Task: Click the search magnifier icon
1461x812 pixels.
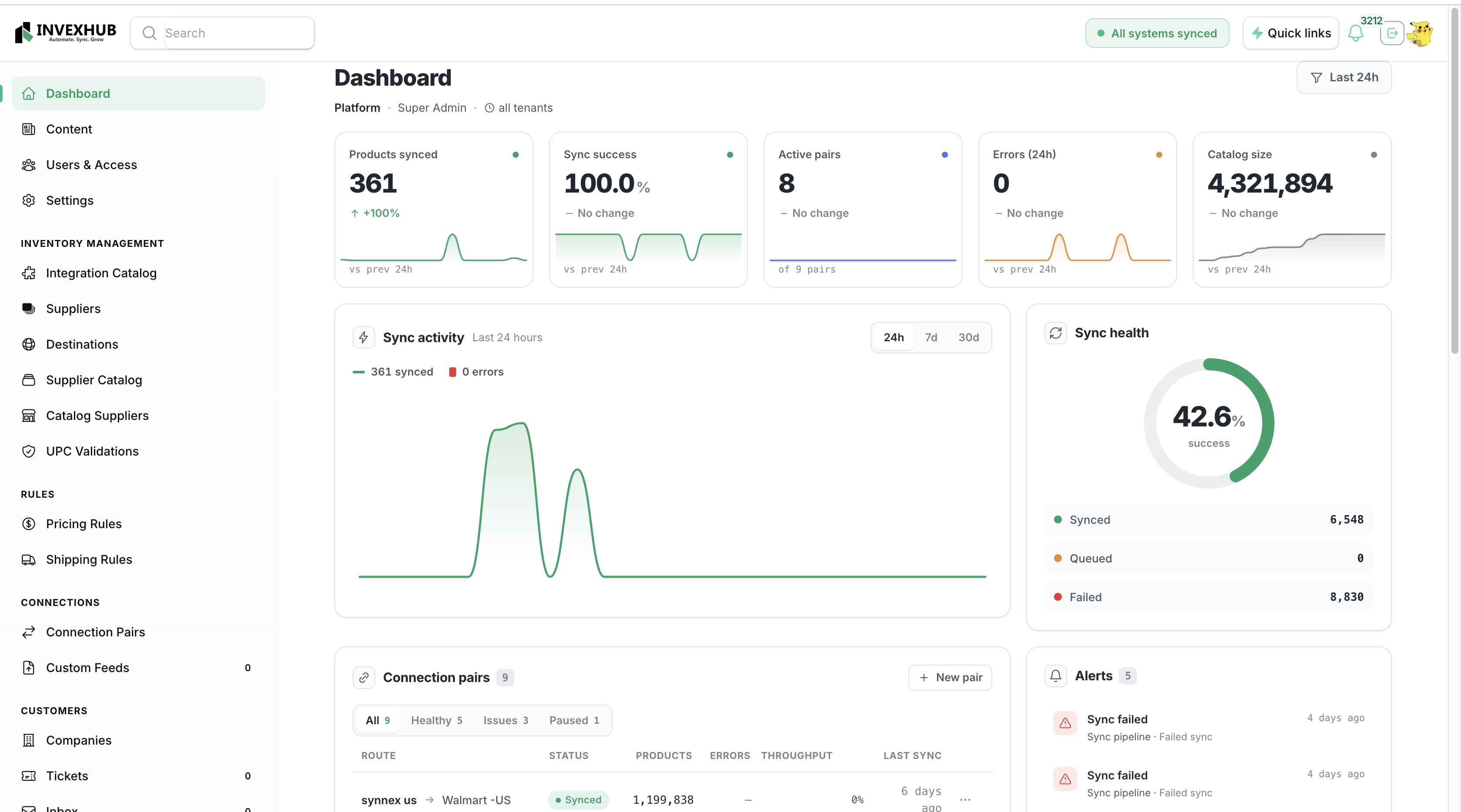Action: 149,33
